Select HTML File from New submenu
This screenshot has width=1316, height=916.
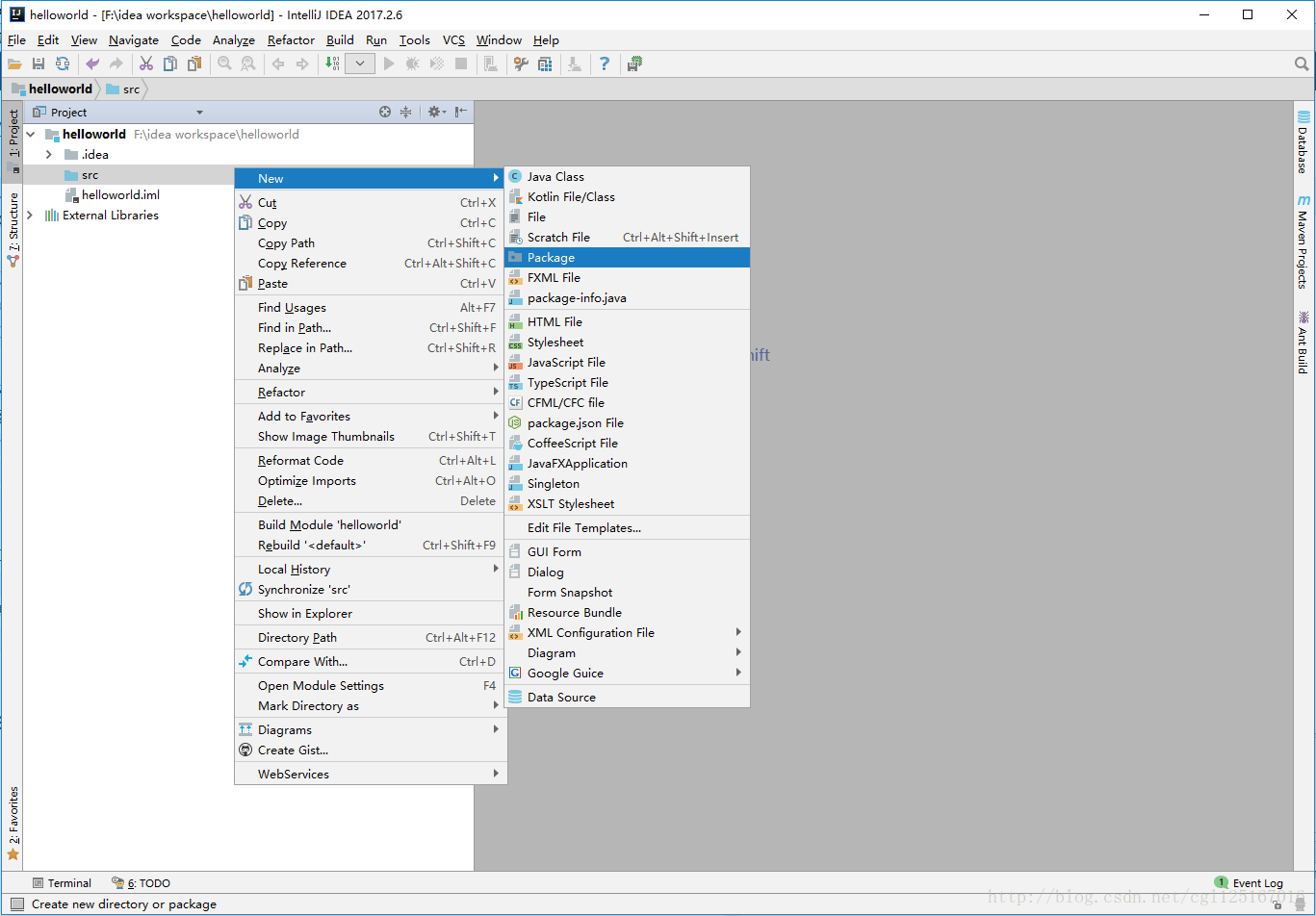click(x=627, y=321)
